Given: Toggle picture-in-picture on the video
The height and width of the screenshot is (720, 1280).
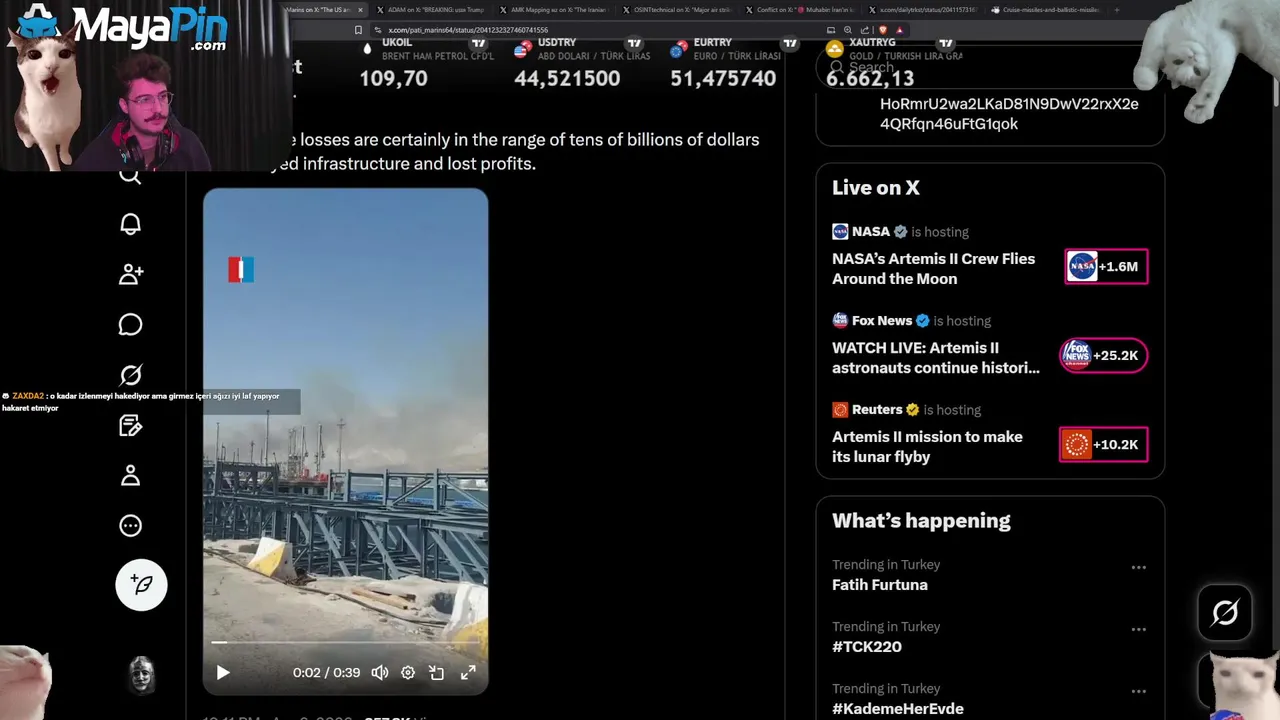Looking at the screenshot, I should click(x=437, y=673).
